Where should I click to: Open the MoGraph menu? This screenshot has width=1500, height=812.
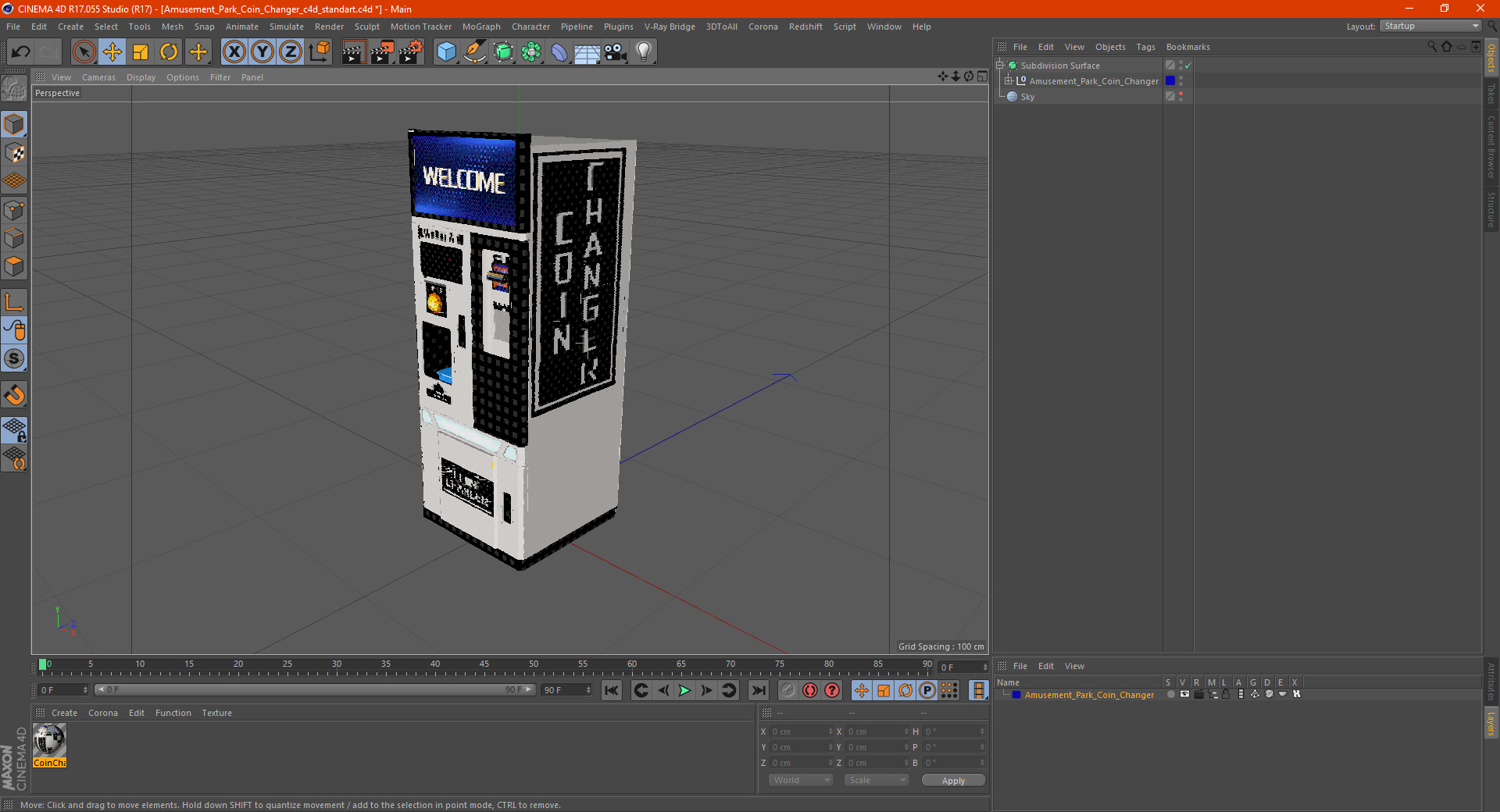(x=481, y=27)
